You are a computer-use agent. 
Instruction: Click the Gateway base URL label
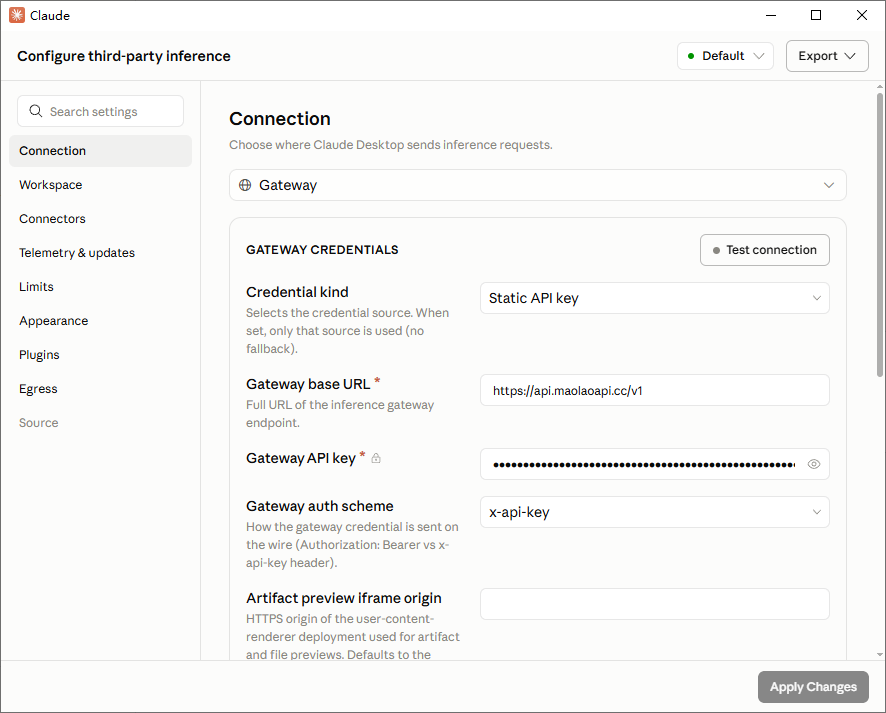(308, 384)
